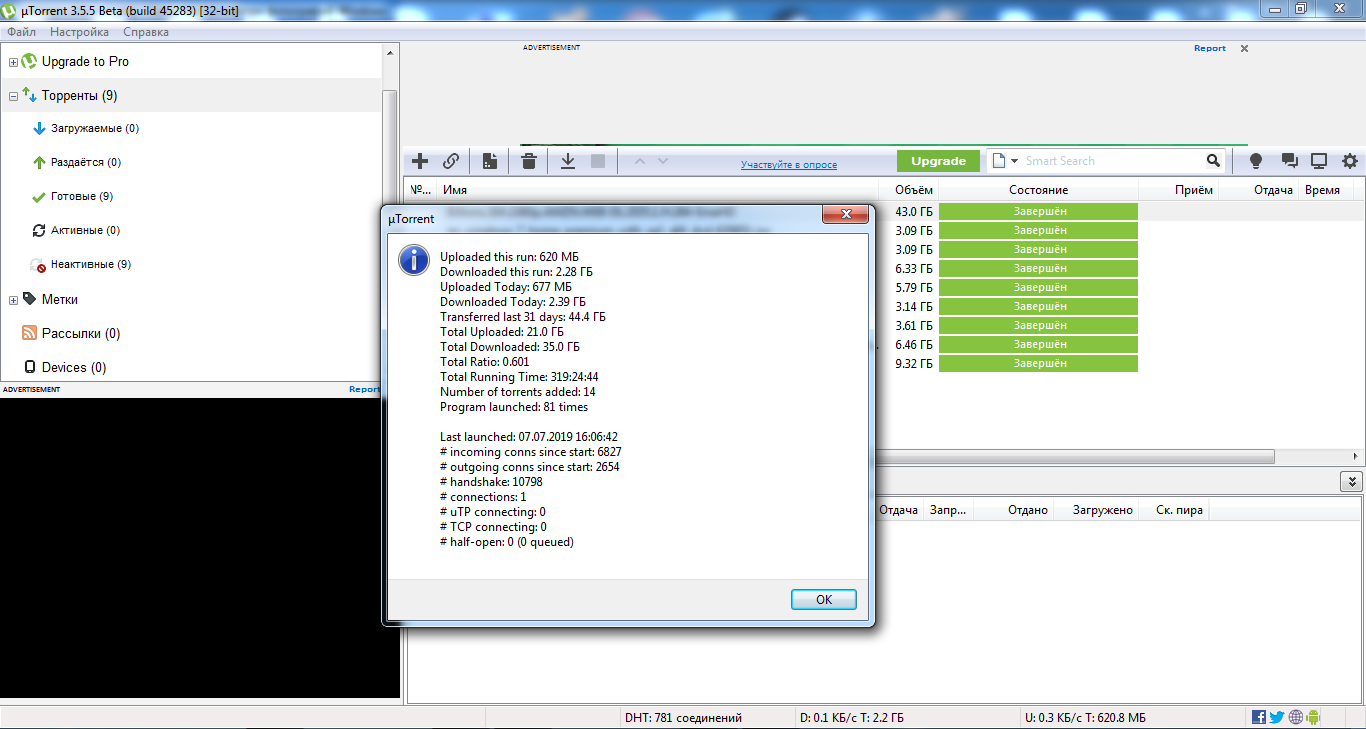1366x729 pixels.
Task: Select Загружаемые (0) category
Action: pyautogui.click(x=95, y=129)
